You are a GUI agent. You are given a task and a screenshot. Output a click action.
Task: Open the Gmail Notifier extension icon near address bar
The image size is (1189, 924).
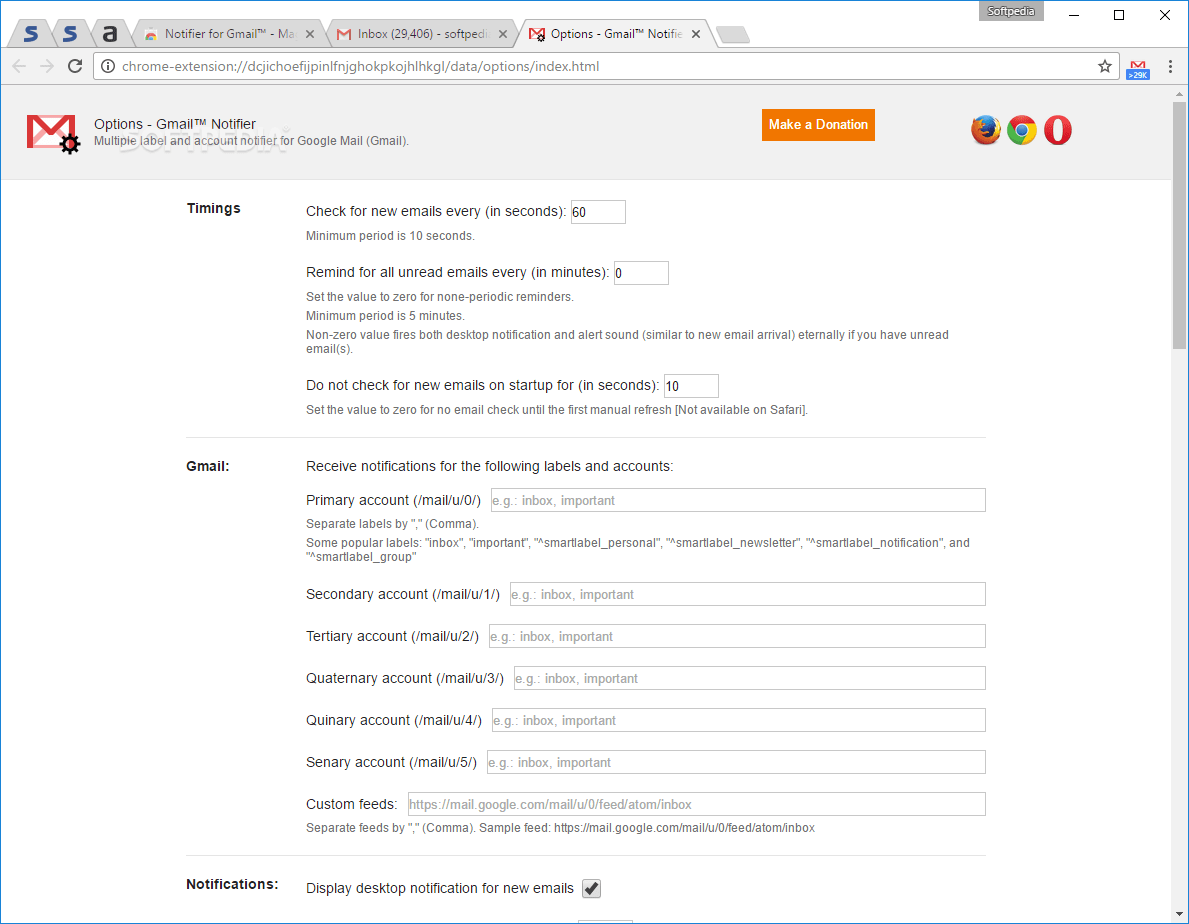[x=1137, y=66]
